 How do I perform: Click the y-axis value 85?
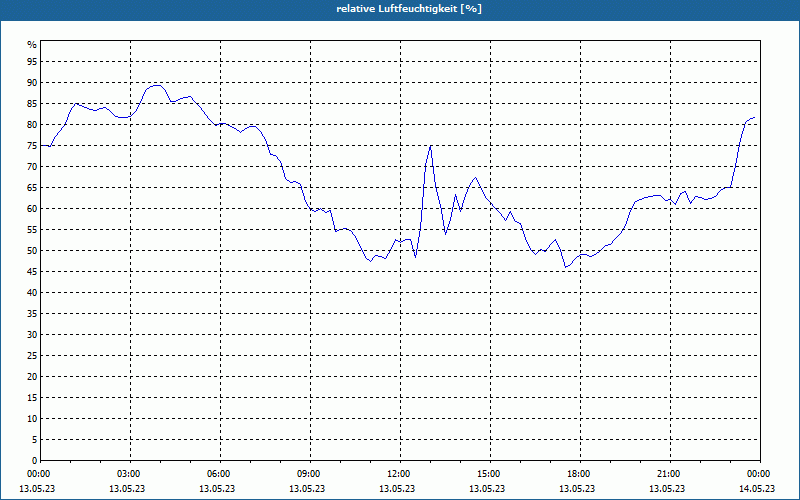32,104
